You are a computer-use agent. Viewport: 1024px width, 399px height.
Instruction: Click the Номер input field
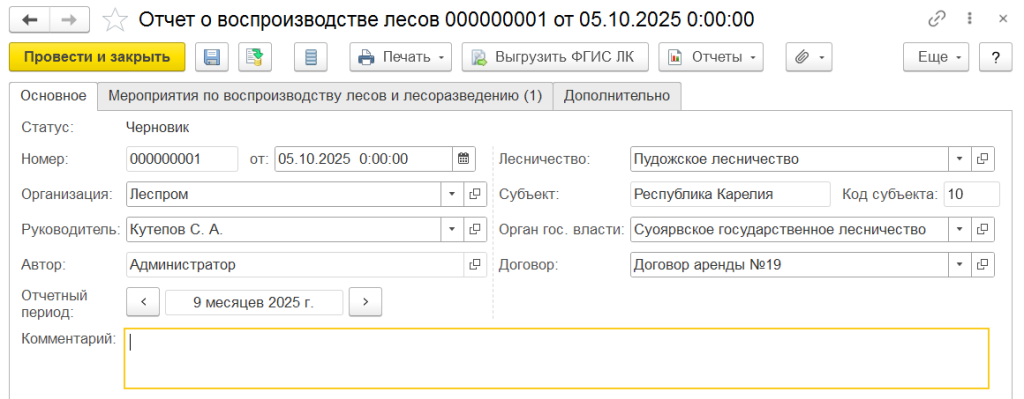pyautogui.click(x=182, y=159)
